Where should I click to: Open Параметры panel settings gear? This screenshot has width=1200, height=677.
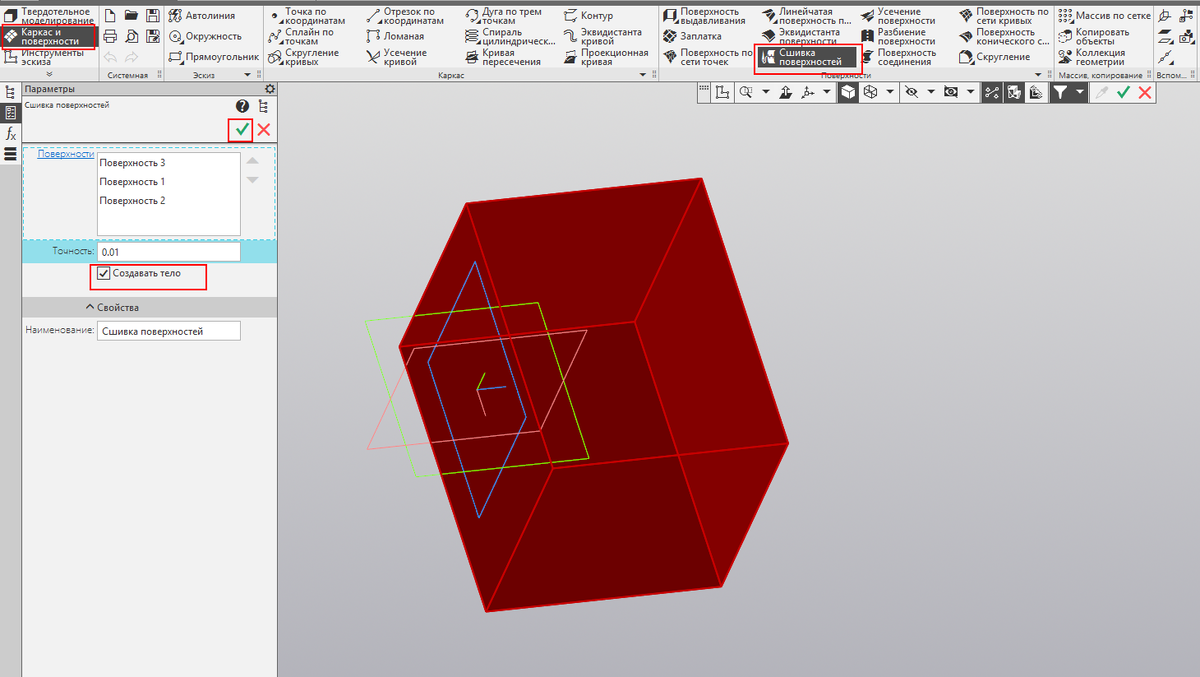pyautogui.click(x=269, y=89)
